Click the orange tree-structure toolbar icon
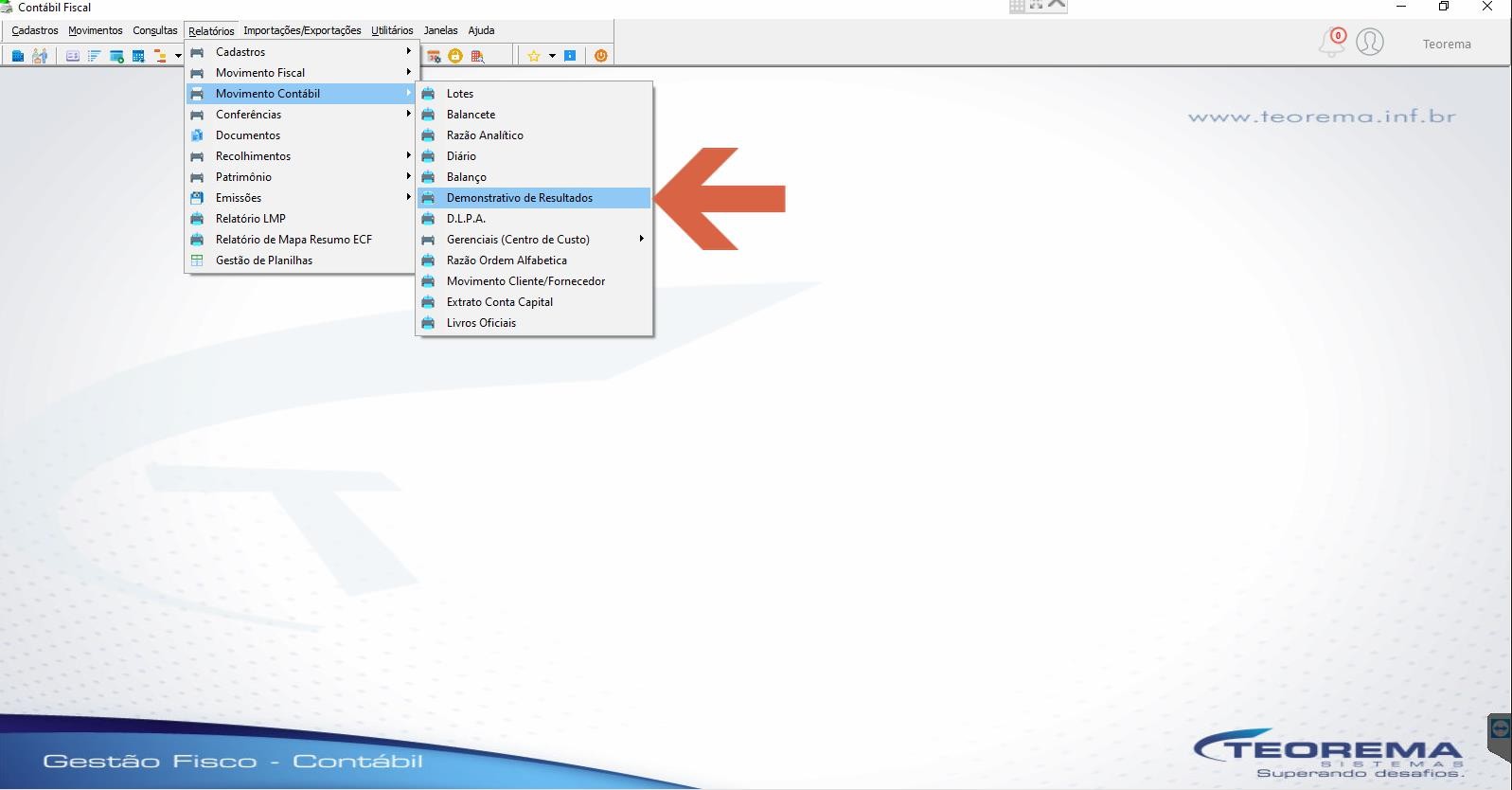 click(x=160, y=56)
